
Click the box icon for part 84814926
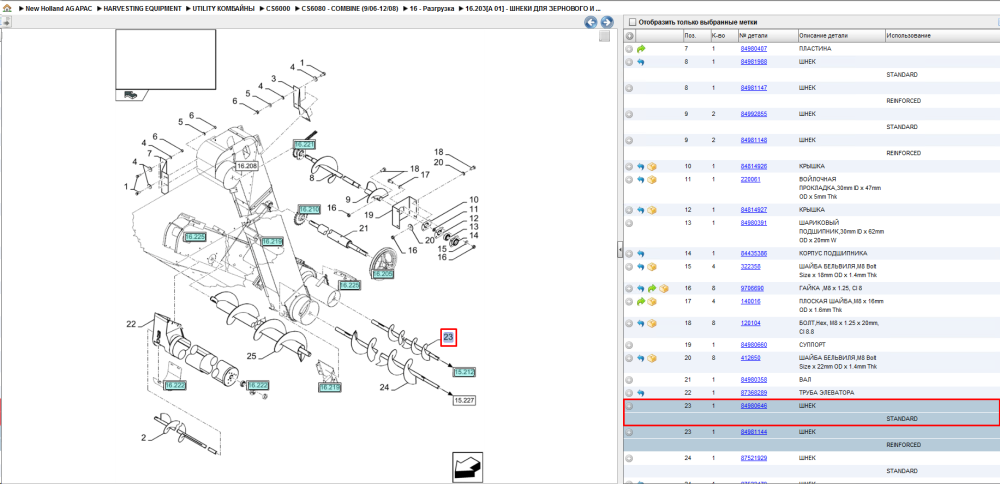[x=652, y=166]
